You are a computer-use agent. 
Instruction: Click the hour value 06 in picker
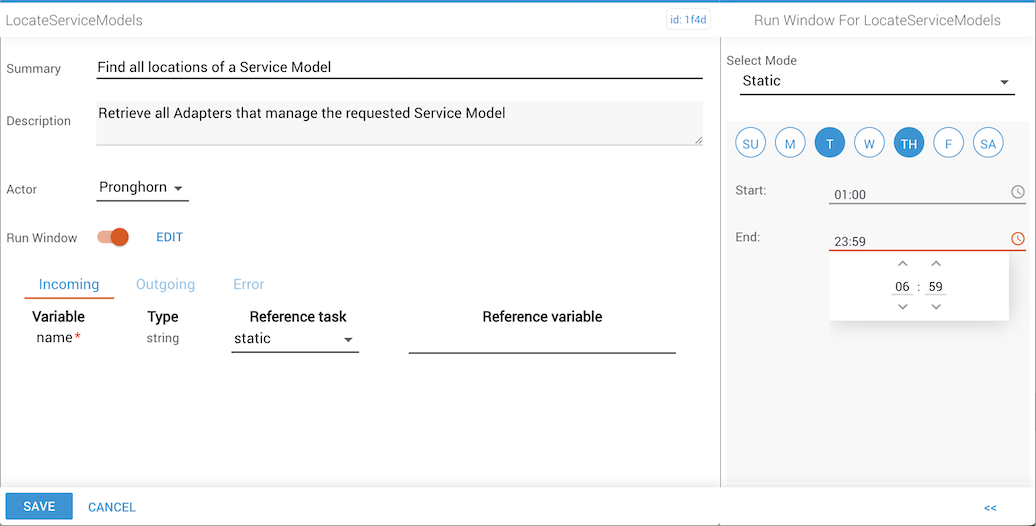coord(903,286)
